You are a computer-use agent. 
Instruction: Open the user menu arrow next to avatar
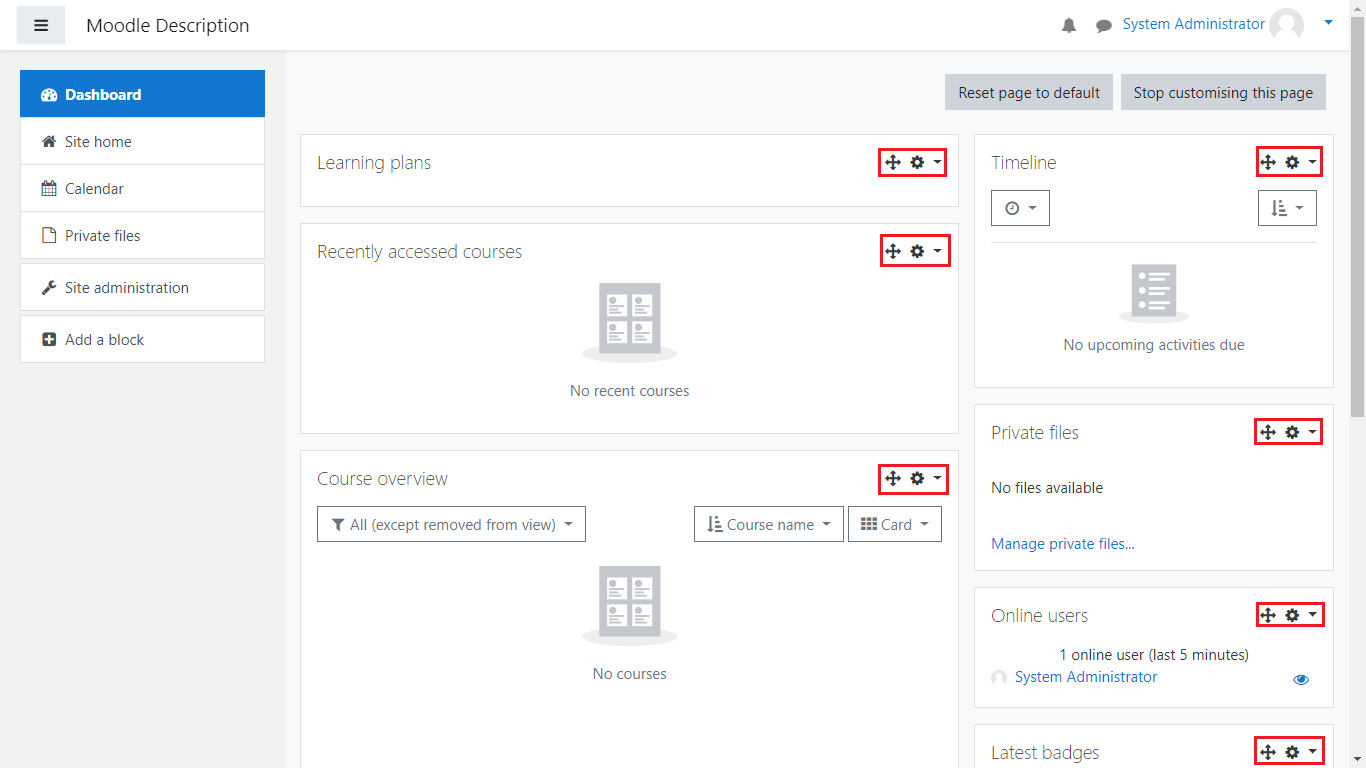tap(1328, 22)
